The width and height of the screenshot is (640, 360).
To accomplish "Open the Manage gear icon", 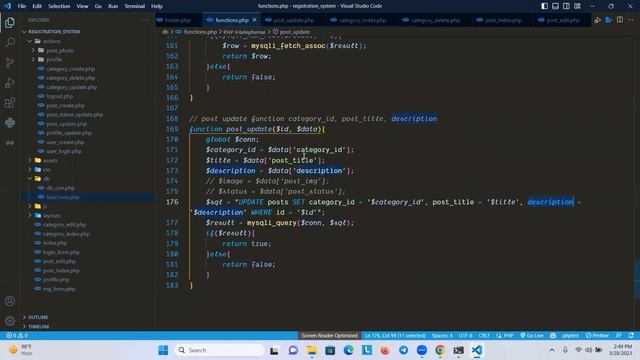I will point(10,321).
